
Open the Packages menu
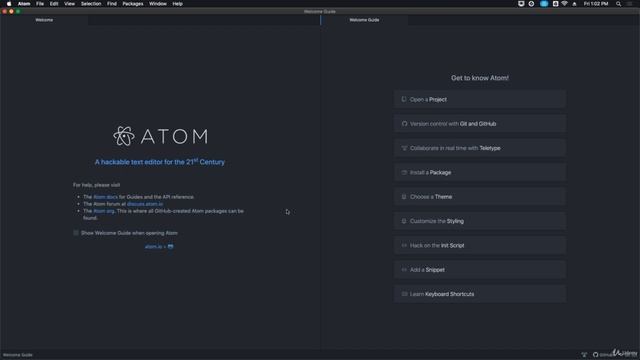click(x=133, y=4)
